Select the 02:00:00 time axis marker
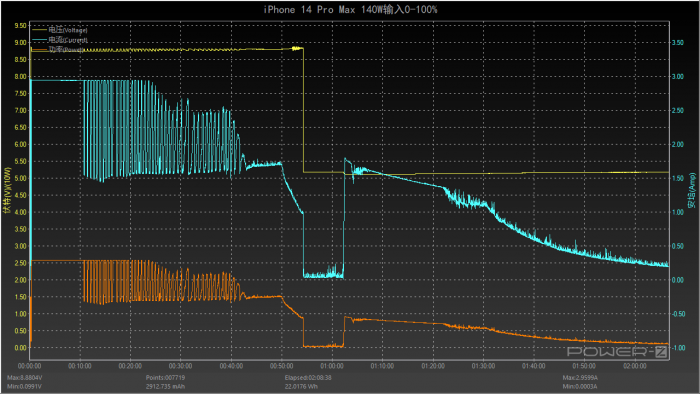This screenshot has width=700, height=394. [634, 366]
